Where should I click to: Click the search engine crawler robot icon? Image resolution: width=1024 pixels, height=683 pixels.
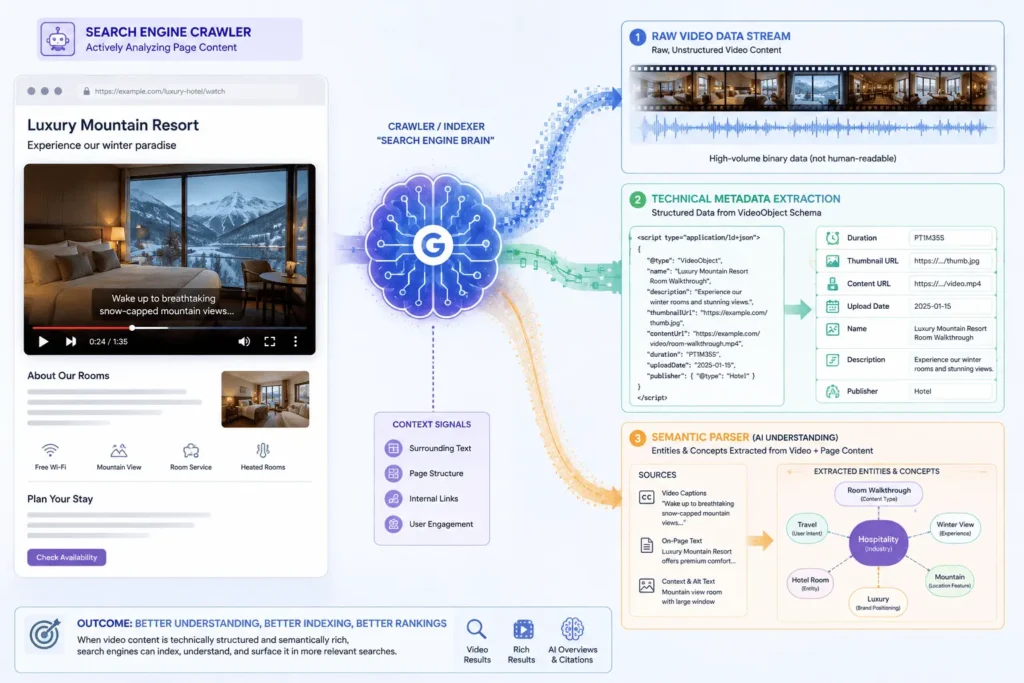pyautogui.click(x=57, y=39)
